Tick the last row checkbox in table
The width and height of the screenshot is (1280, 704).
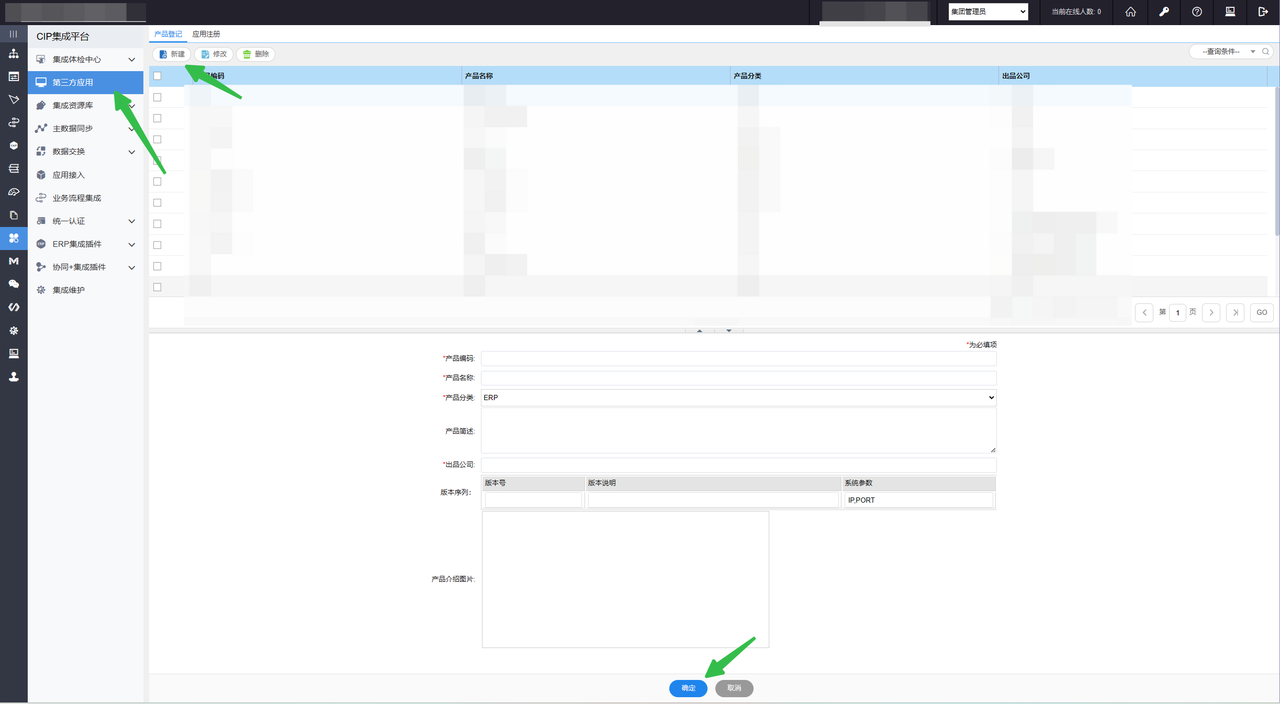pyautogui.click(x=157, y=287)
